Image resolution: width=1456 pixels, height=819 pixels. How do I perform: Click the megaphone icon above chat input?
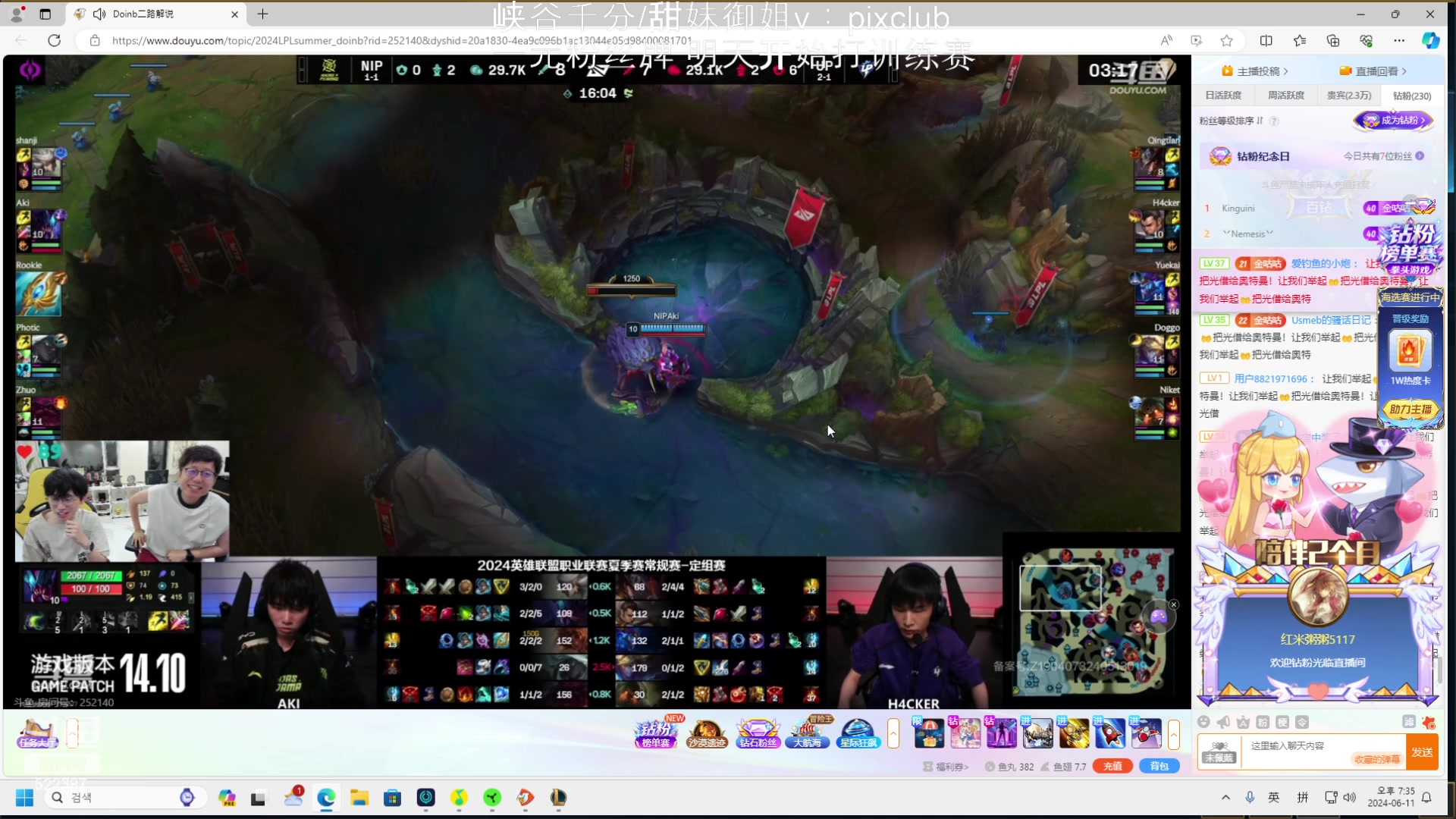pos(1223,722)
